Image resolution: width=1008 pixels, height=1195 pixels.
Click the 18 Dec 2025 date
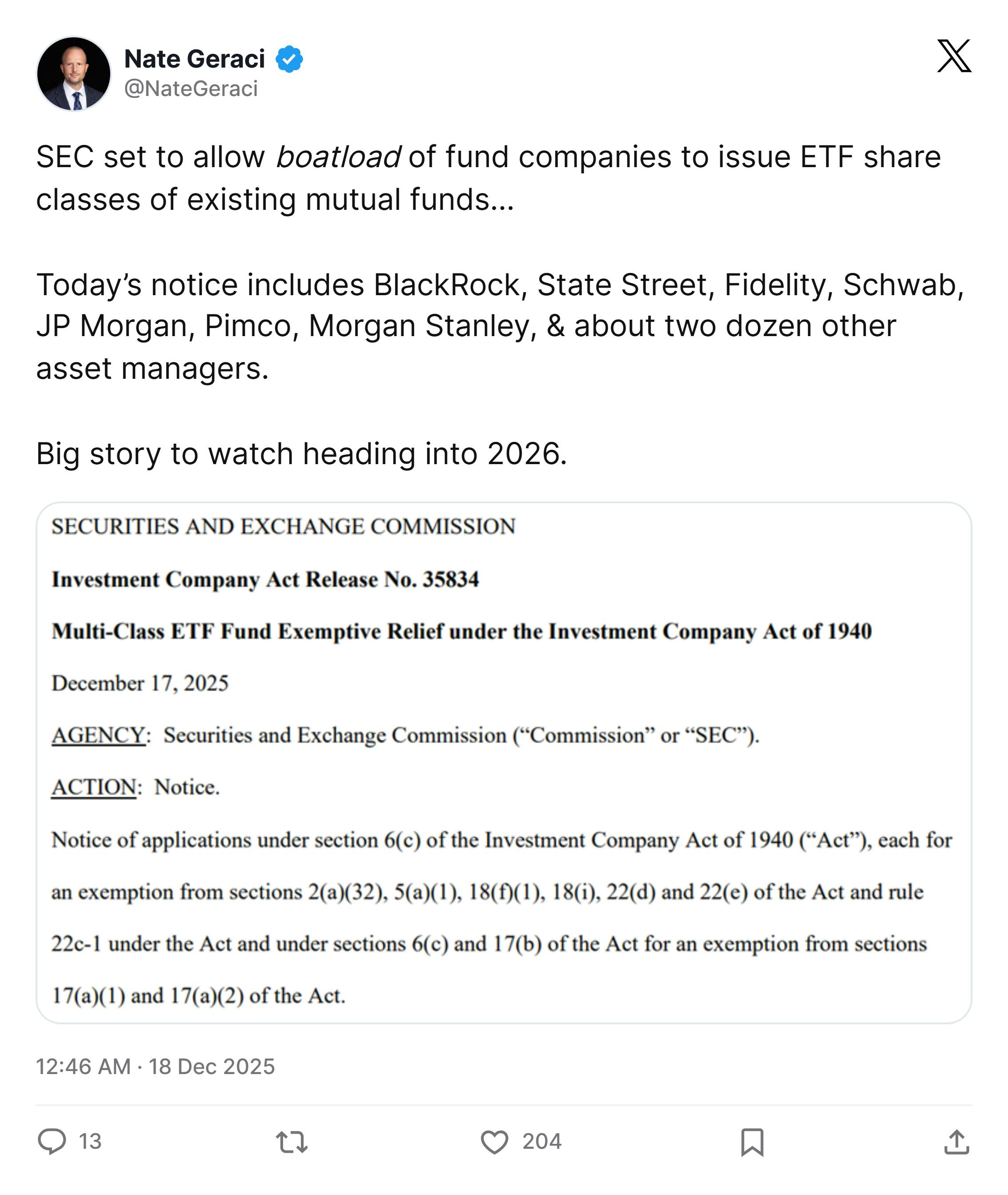click(x=212, y=1067)
